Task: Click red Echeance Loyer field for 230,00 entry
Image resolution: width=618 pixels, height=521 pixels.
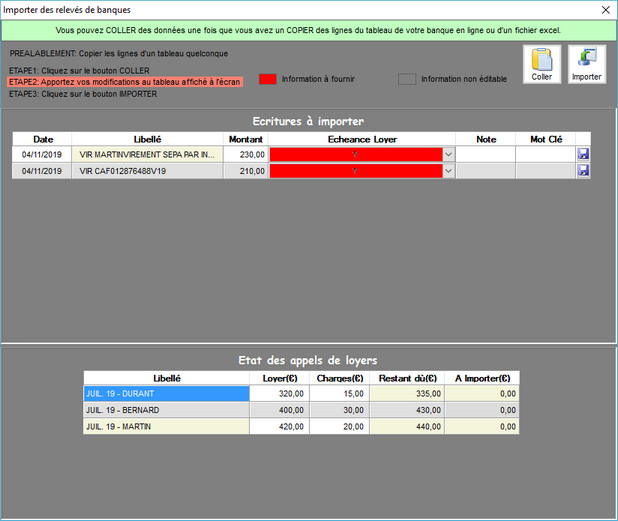Action: pos(355,155)
